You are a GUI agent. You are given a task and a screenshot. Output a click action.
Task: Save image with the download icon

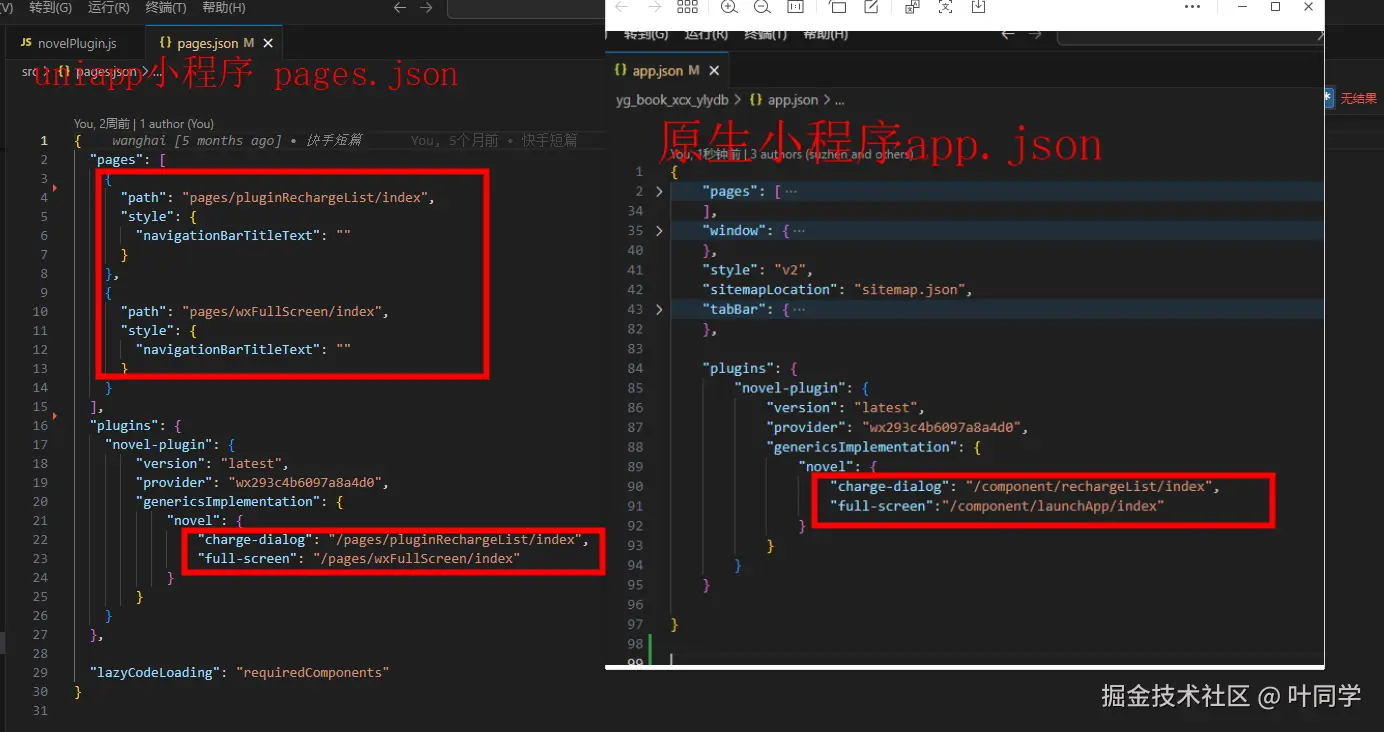tap(978, 7)
